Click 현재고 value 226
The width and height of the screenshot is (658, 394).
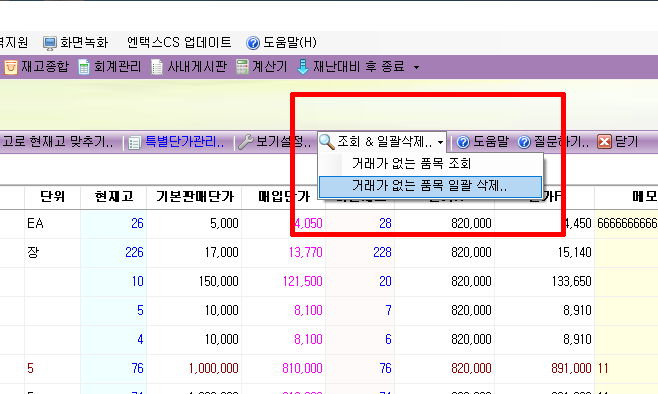[x=134, y=252]
